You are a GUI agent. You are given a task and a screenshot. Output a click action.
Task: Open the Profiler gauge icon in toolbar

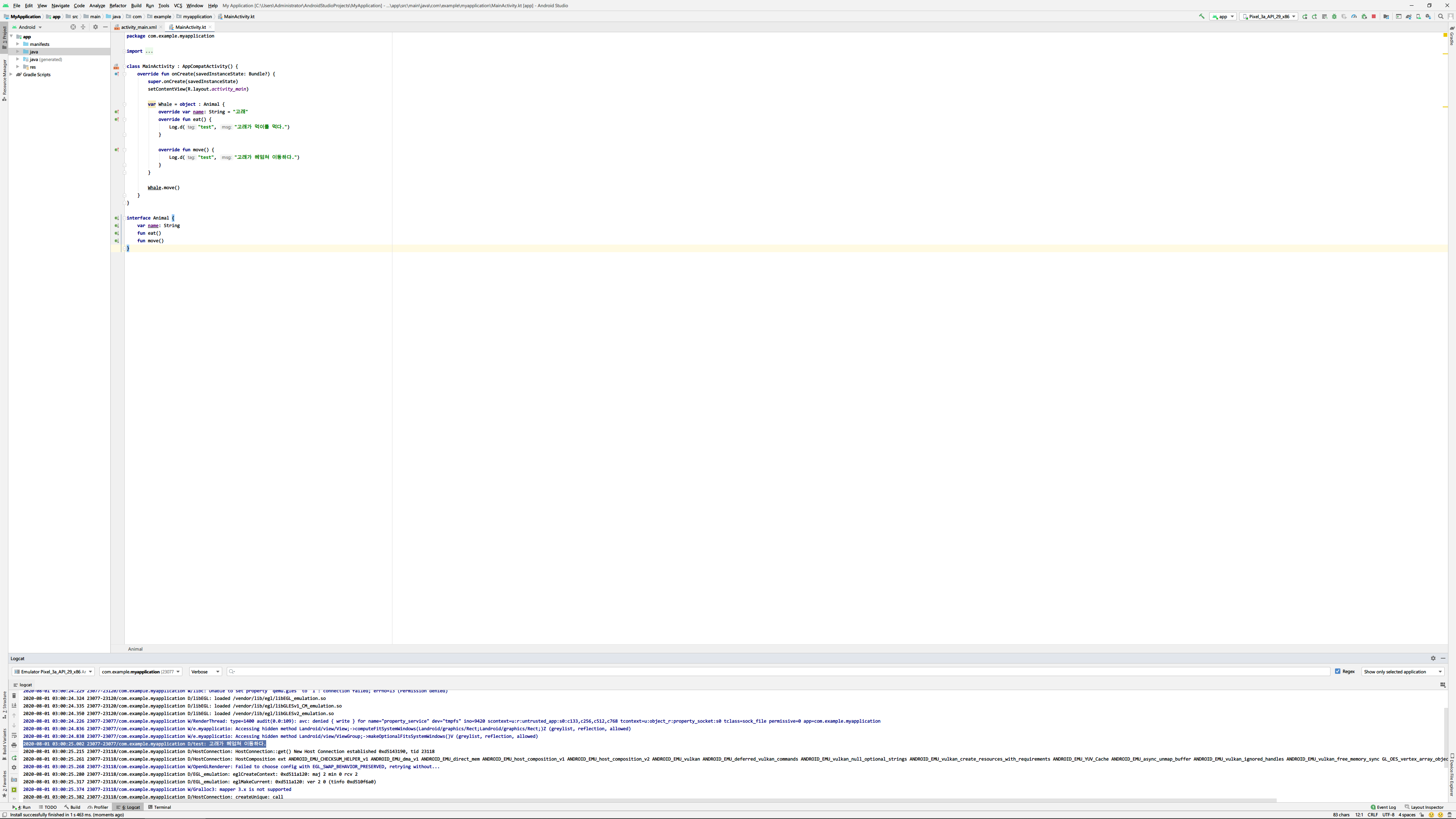click(x=1354, y=16)
